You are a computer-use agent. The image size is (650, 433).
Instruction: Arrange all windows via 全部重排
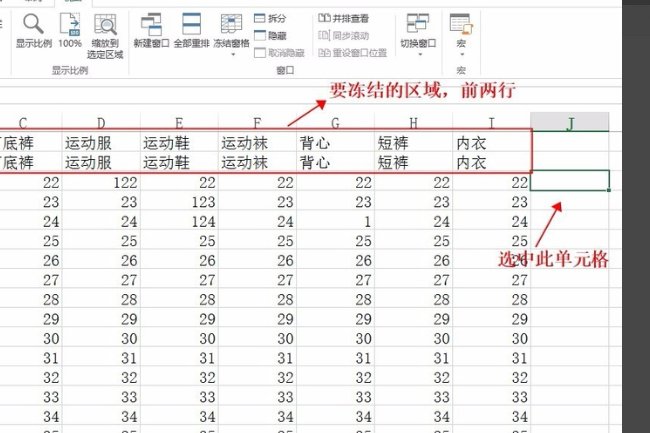(x=191, y=31)
